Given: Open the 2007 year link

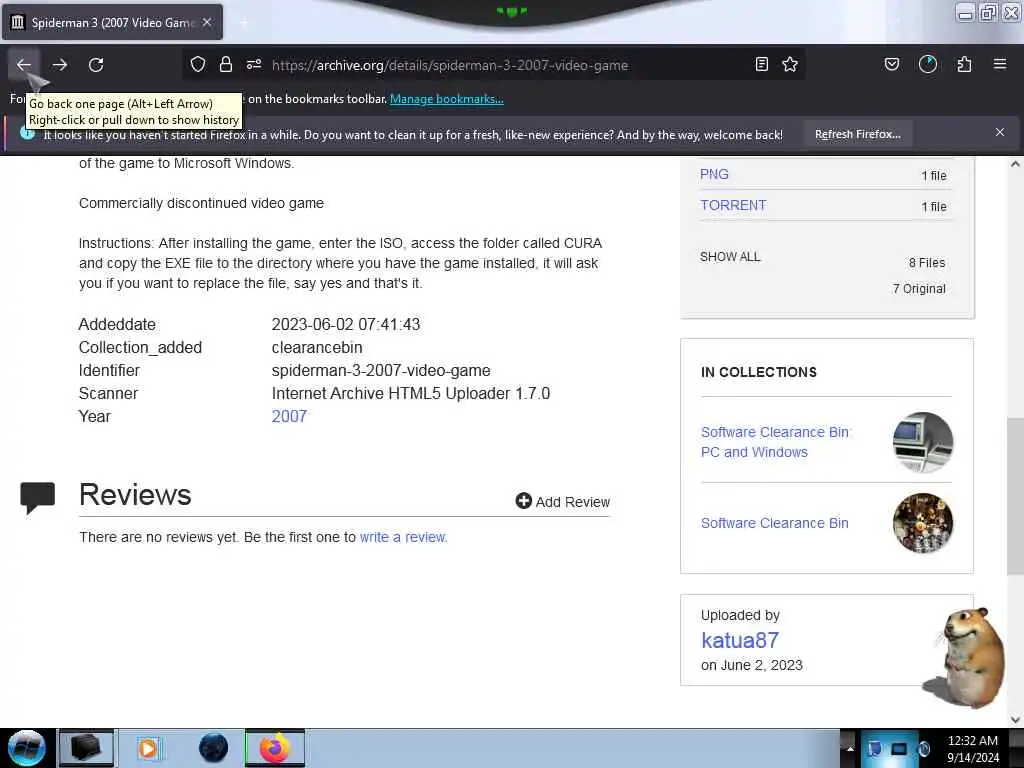Looking at the screenshot, I should [289, 417].
